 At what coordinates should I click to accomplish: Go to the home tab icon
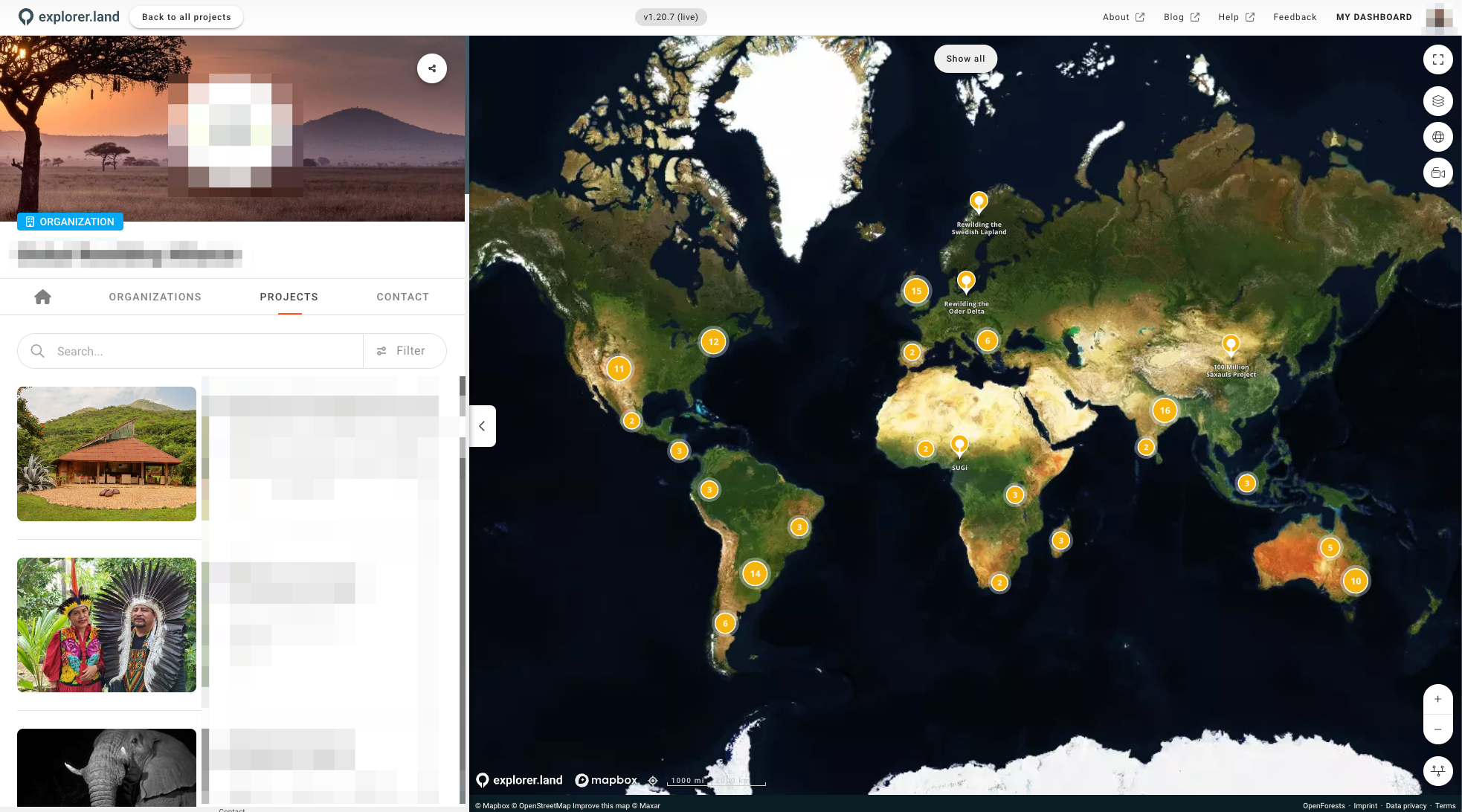pyautogui.click(x=42, y=297)
